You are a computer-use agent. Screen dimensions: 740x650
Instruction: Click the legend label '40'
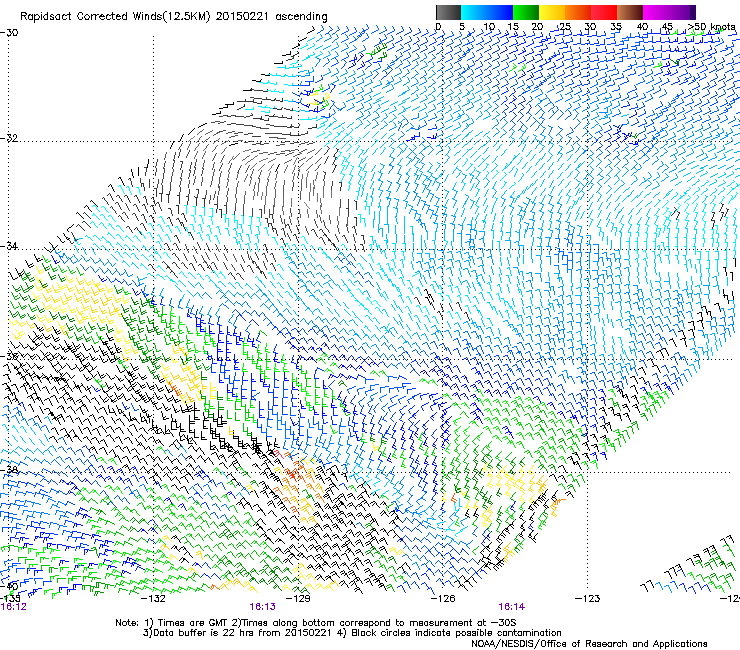[642, 27]
